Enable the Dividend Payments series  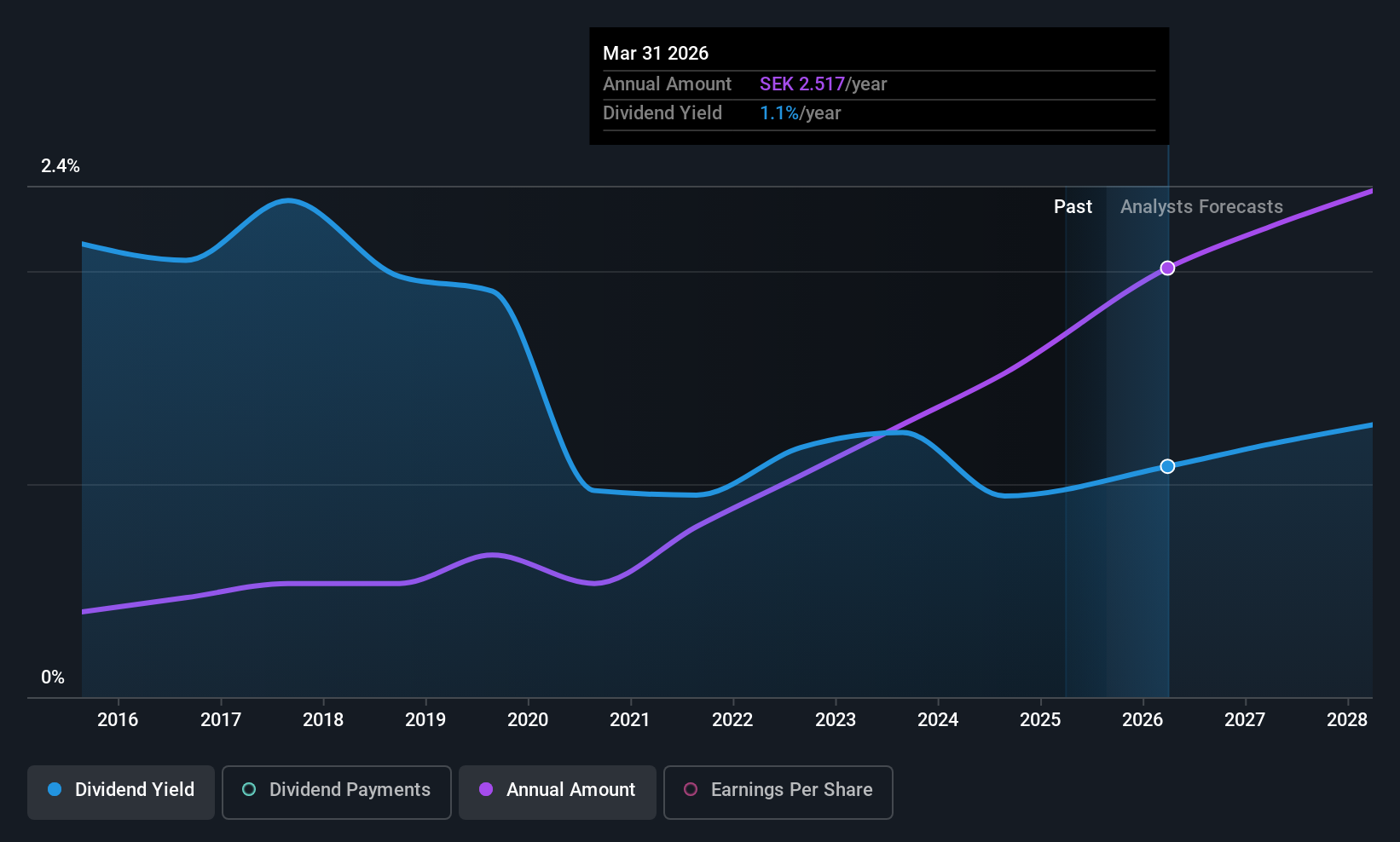pyautogui.click(x=336, y=792)
